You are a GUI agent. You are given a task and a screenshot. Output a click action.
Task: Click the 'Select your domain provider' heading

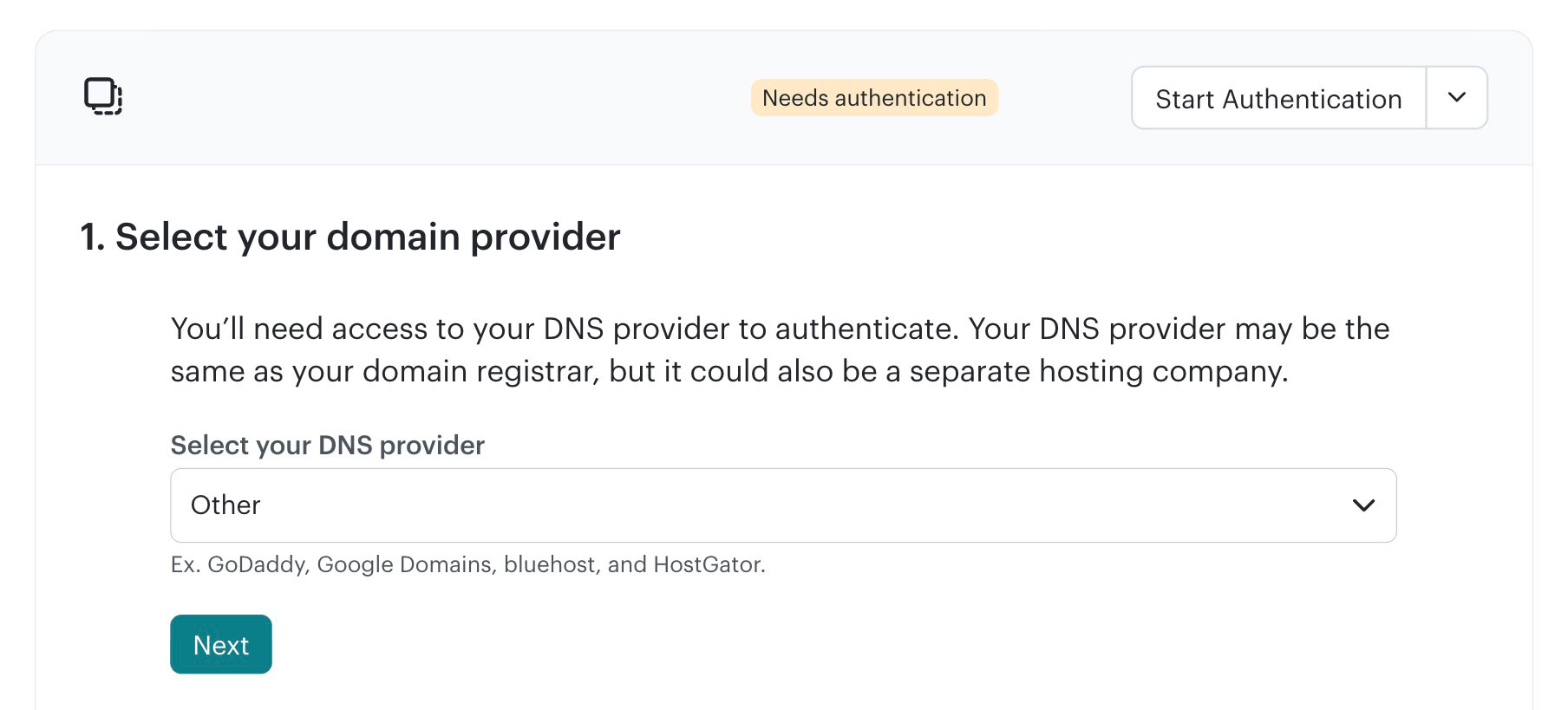point(368,237)
